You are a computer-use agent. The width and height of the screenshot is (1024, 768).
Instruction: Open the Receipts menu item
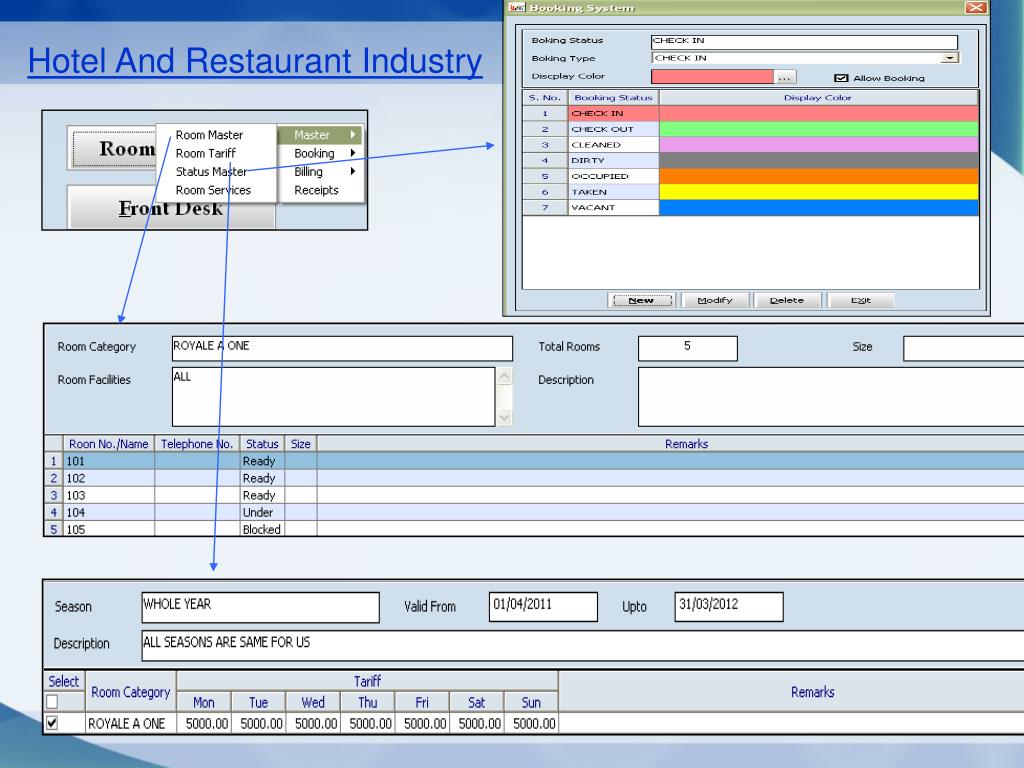tap(316, 190)
